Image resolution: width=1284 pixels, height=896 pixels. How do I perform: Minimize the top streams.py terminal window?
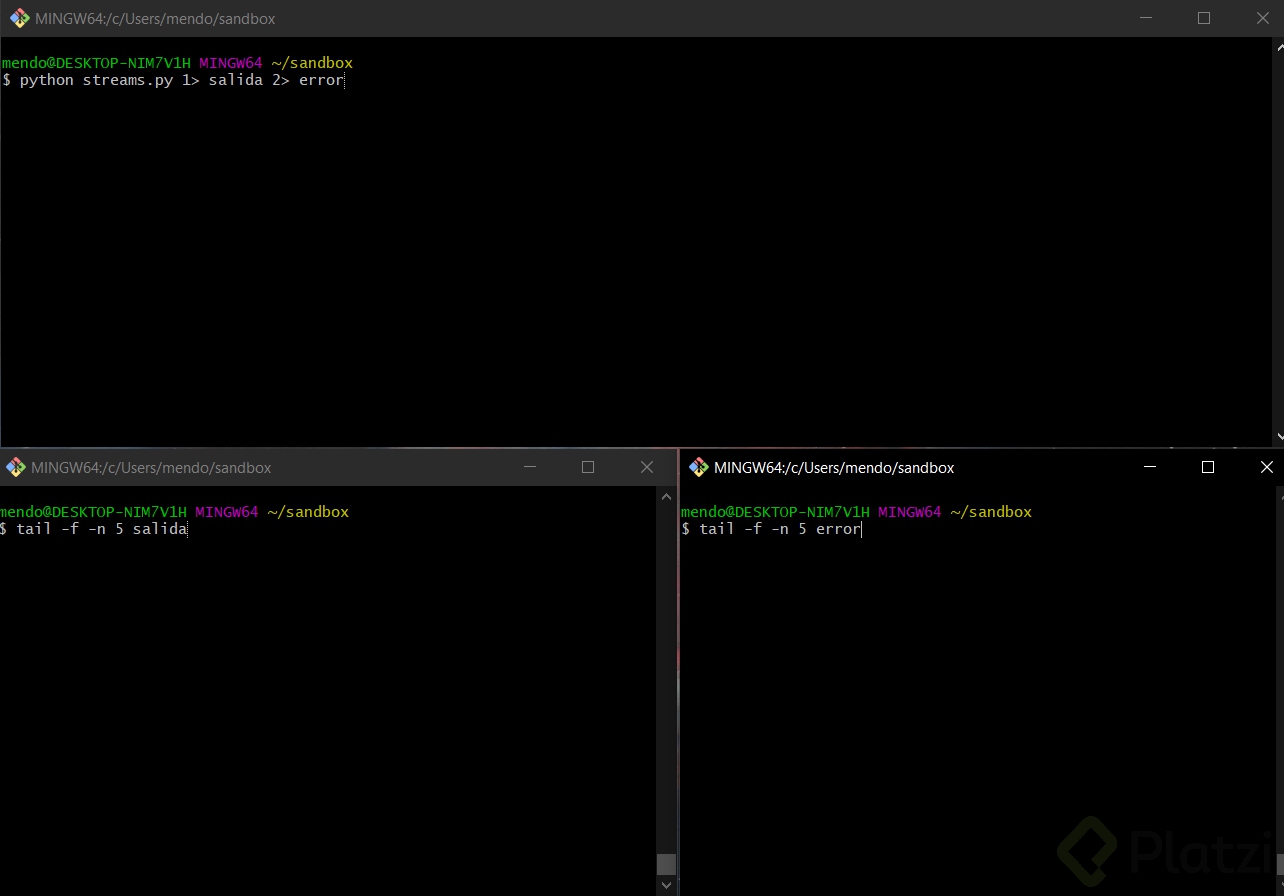(x=1146, y=18)
